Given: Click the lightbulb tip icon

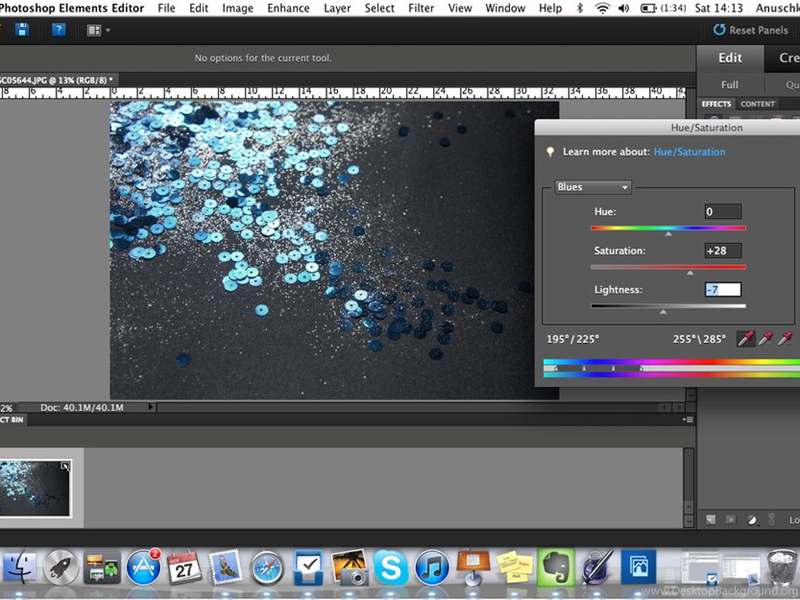Looking at the screenshot, I should (x=549, y=152).
